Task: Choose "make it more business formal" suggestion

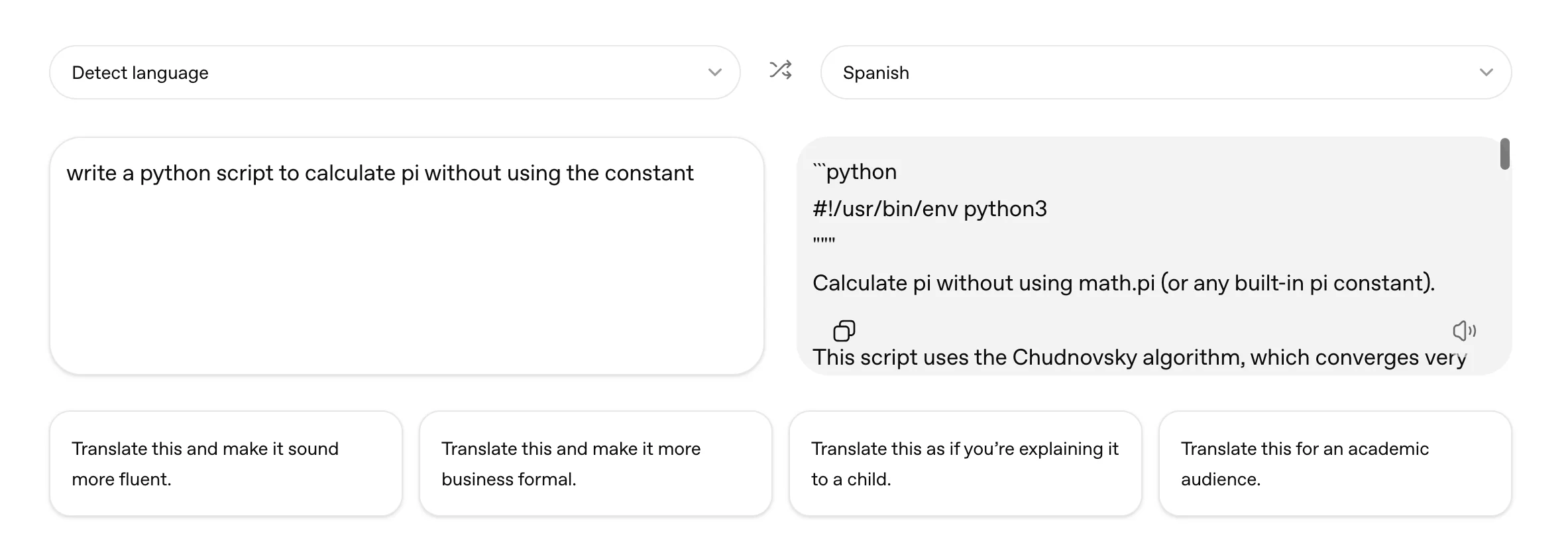Action: [x=595, y=463]
